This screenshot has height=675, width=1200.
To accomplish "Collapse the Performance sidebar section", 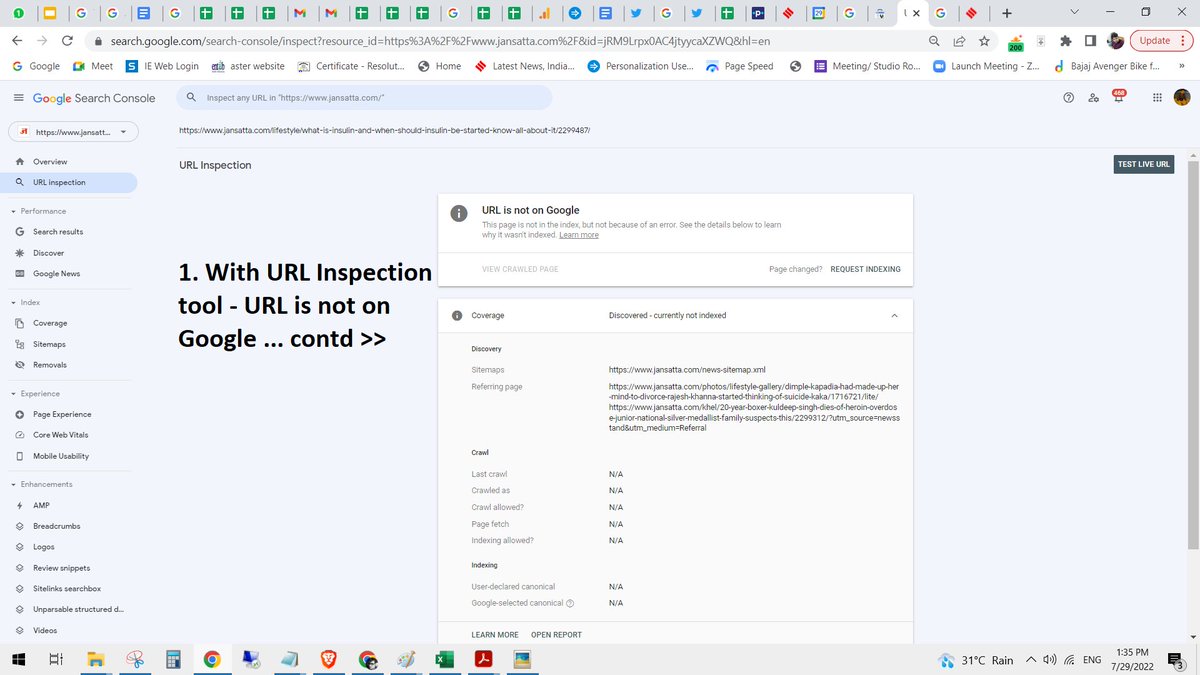I will [13, 211].
